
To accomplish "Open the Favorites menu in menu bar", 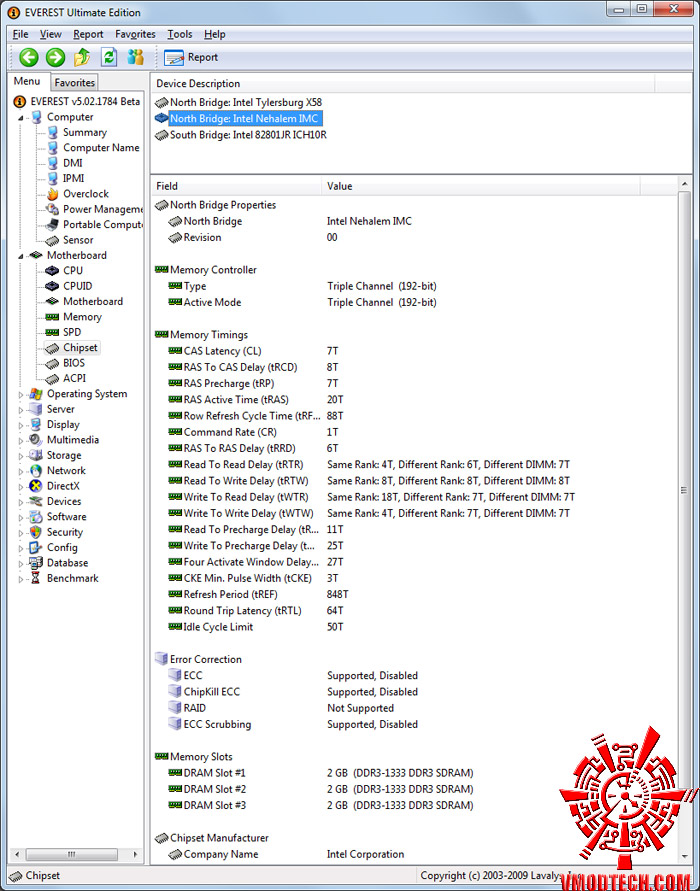I will (135, 34).
